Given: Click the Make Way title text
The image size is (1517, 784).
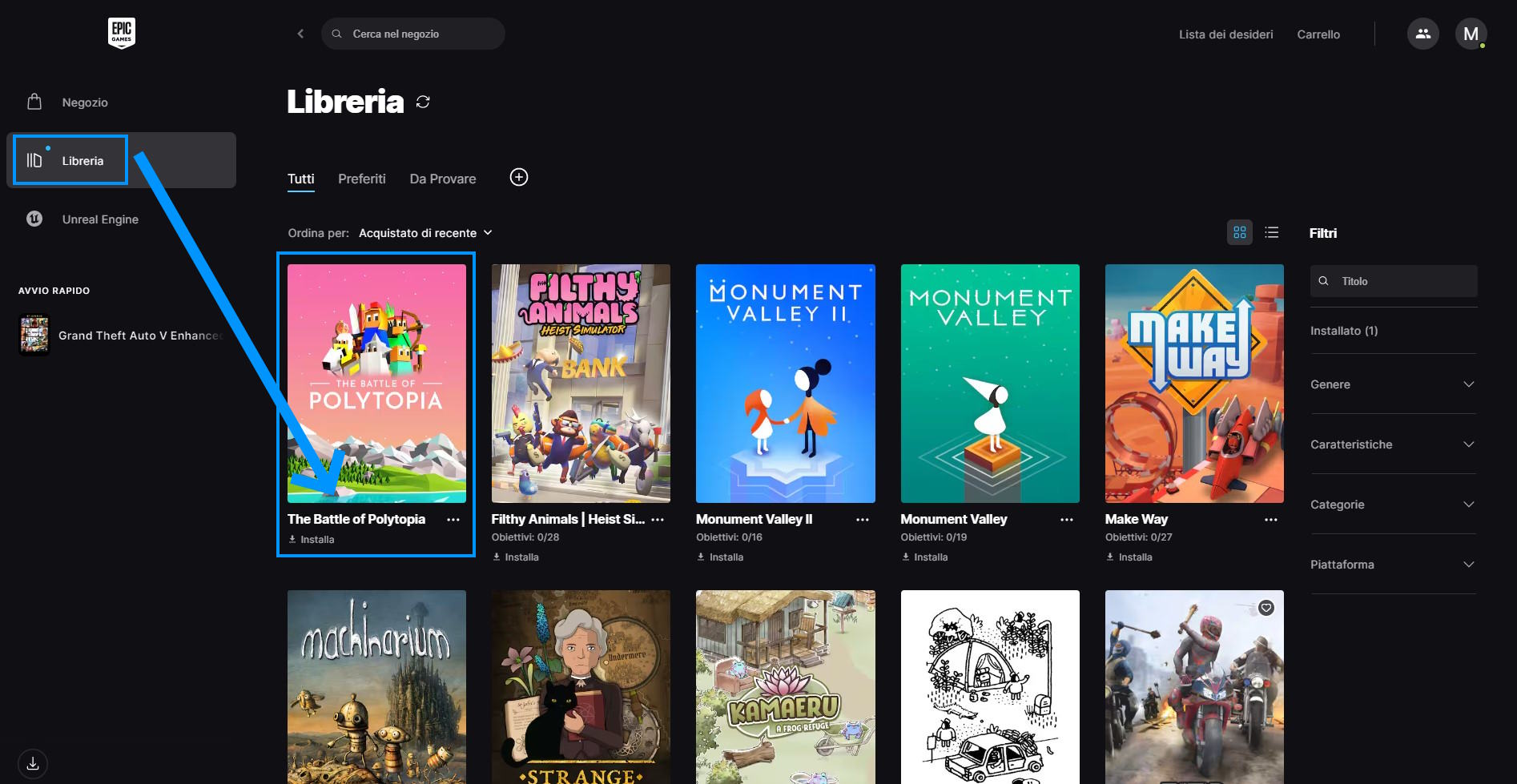Looking at the screenshot, I should point(1137,519).
